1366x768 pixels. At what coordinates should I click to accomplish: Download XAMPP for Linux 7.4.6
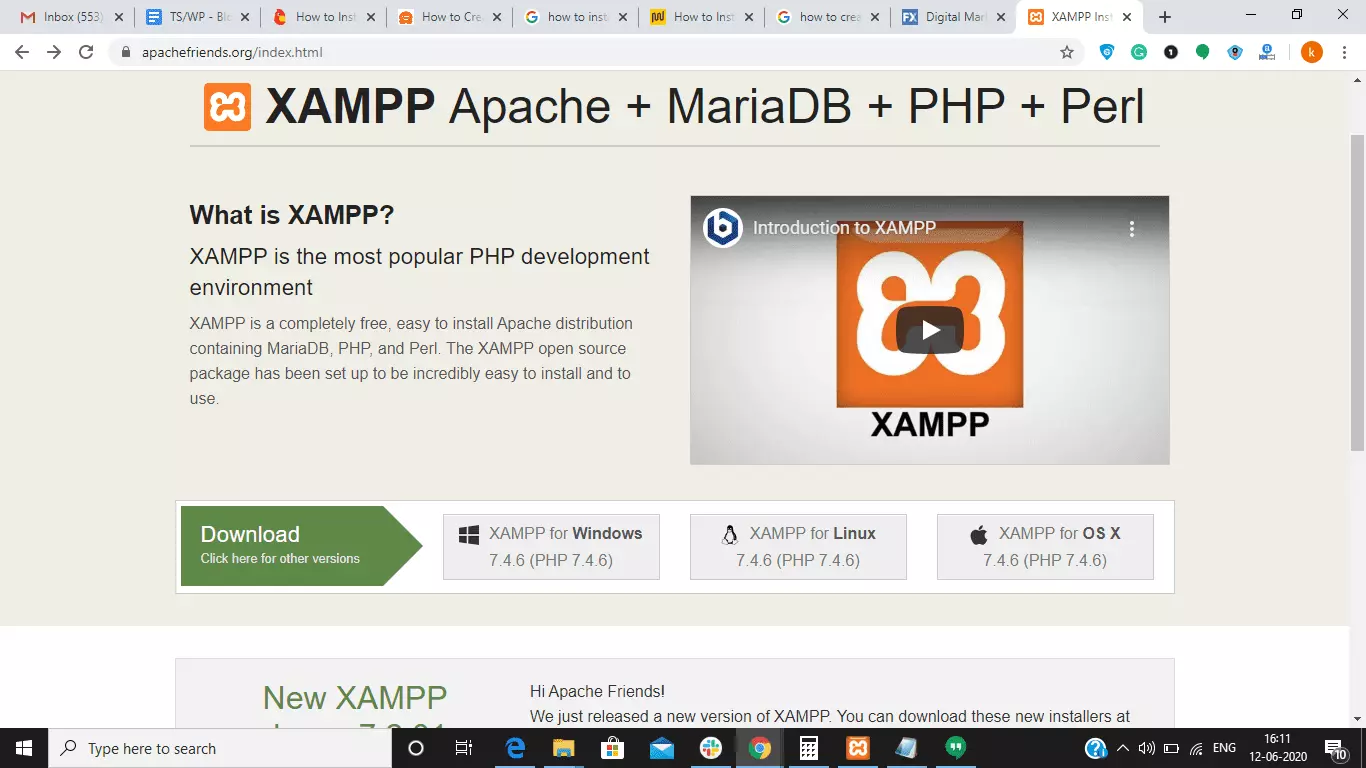[x=798, y=546]
